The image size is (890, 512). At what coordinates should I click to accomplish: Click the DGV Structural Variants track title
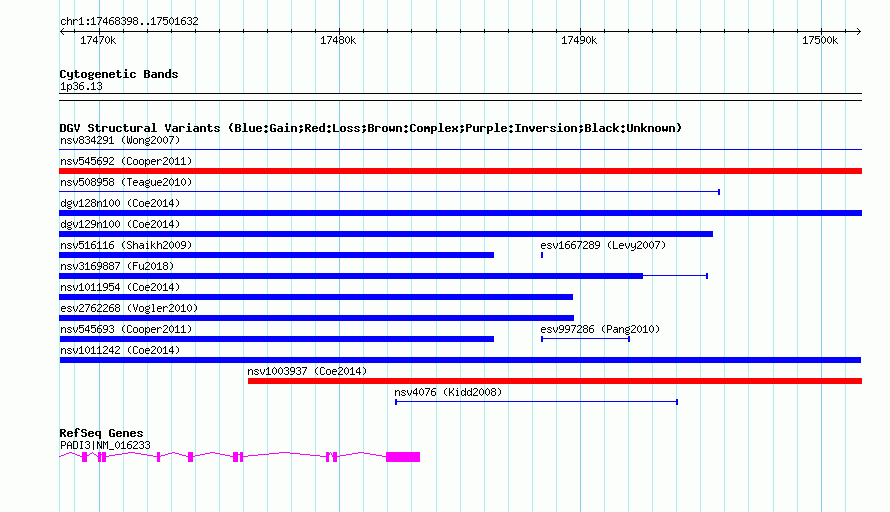click(x=370, y=128)
